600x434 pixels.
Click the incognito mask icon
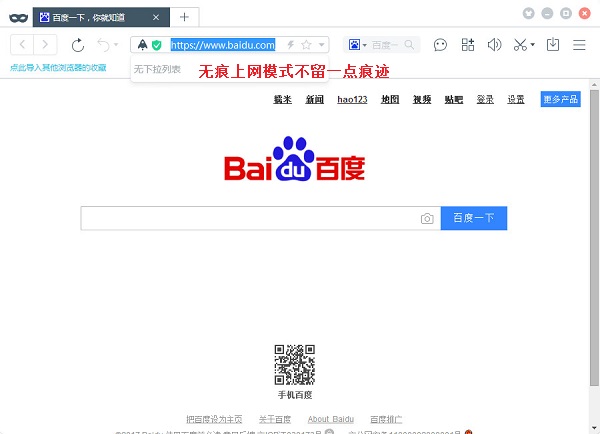click(18, 18)
